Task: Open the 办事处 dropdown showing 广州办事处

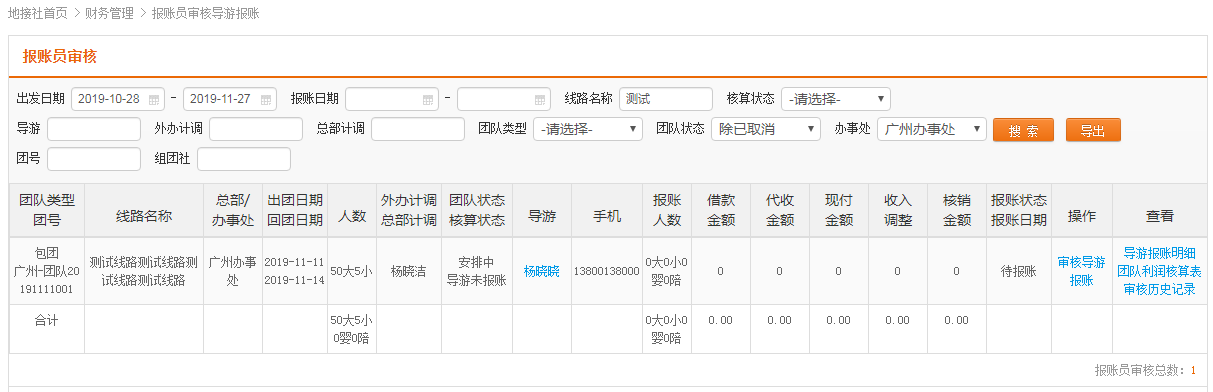Action: 931,129
